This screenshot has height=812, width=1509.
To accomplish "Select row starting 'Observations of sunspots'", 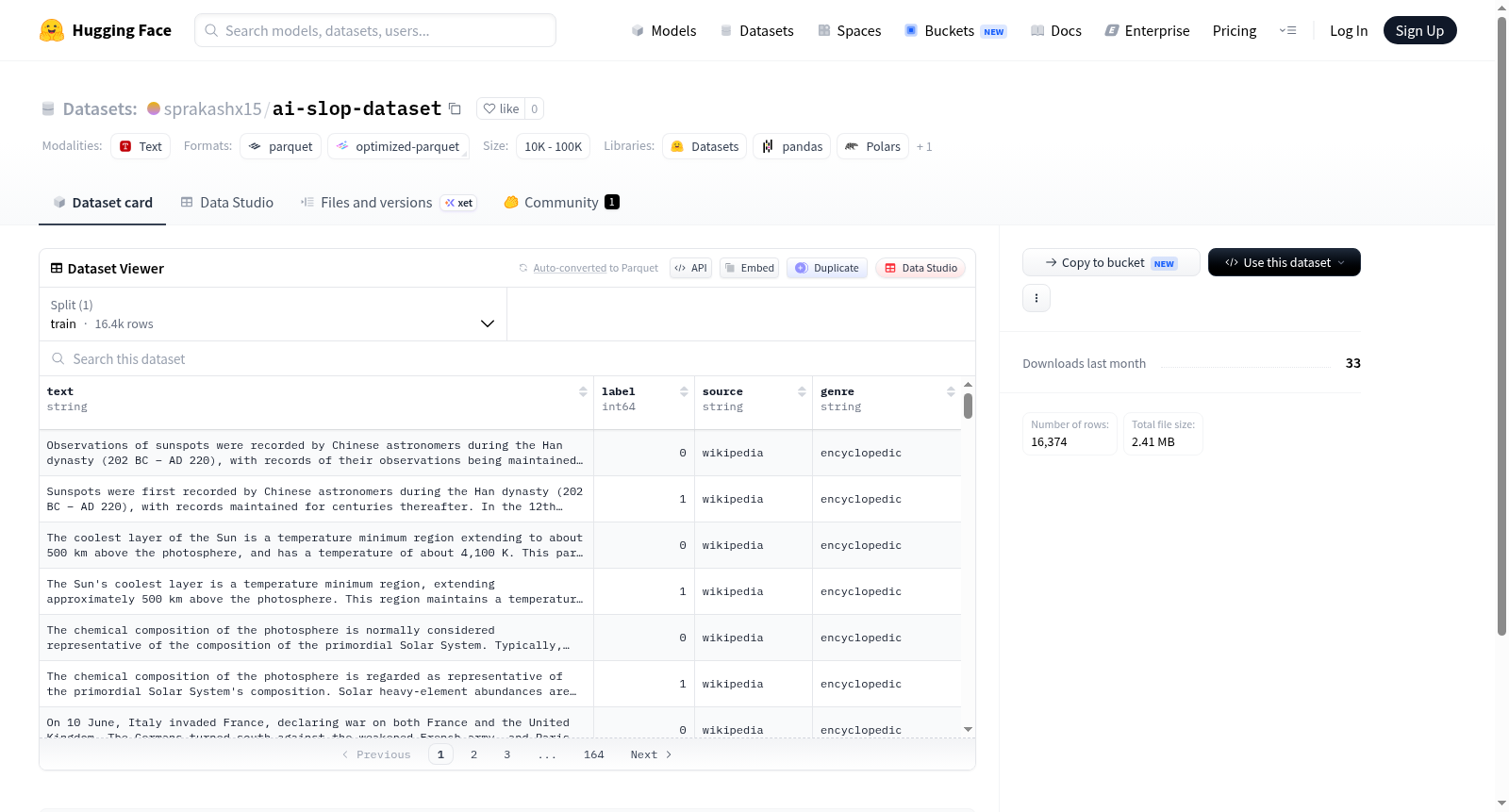I will 500,453.
